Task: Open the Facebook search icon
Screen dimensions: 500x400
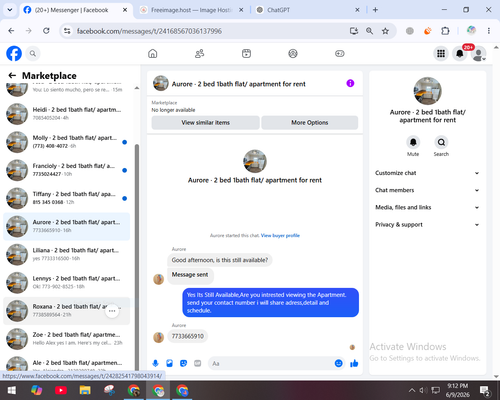Action: pyautogui.click(x=33, y=53)
